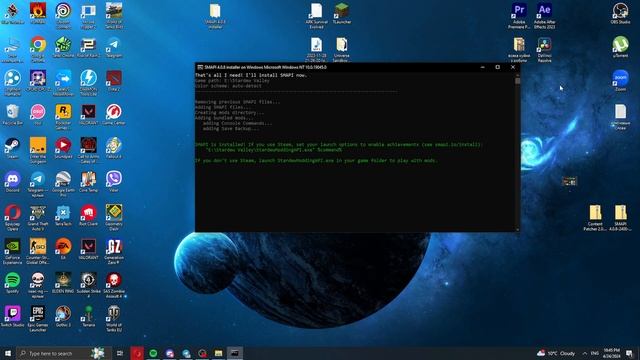This screenshot has width=640, height=360.
Task: Open the Recycle Bin on the desktop
Action: tap(12, 115)
